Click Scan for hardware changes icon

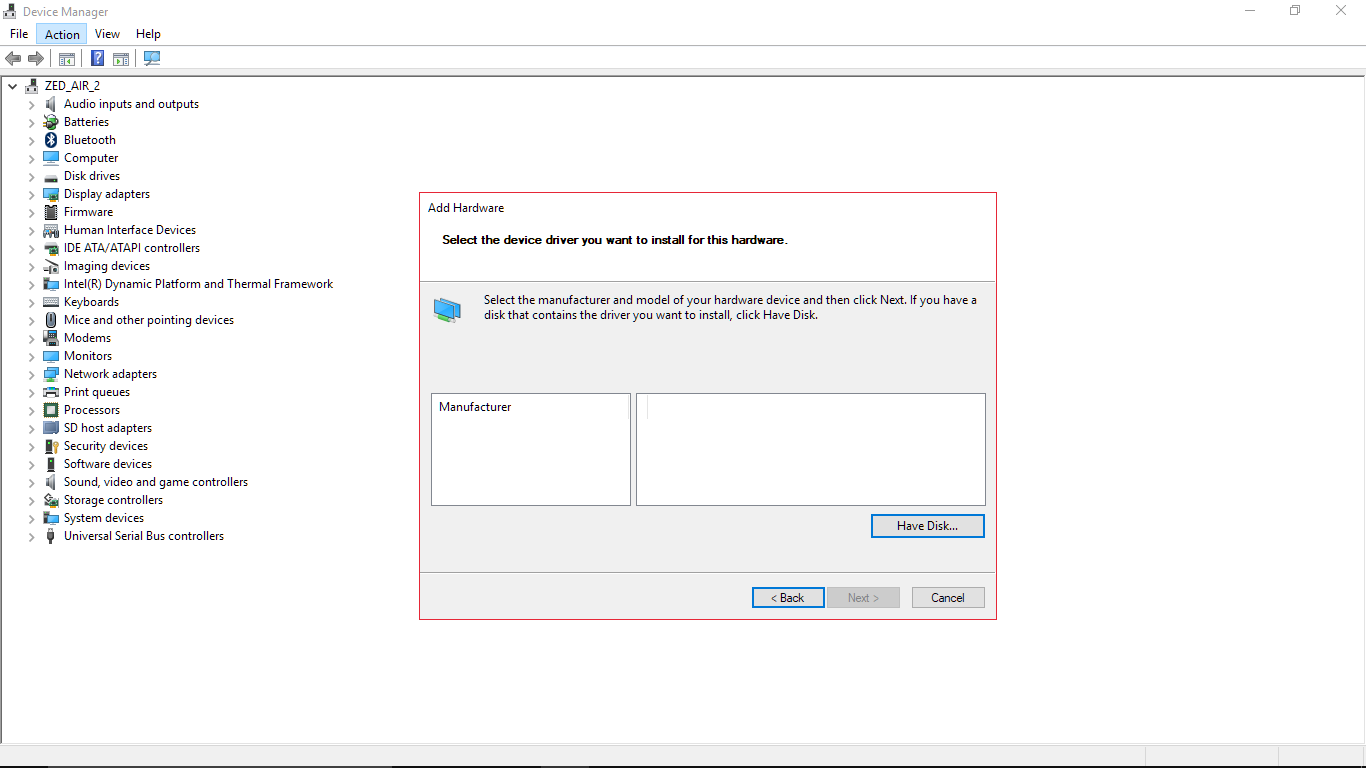[x=152, y=59]
